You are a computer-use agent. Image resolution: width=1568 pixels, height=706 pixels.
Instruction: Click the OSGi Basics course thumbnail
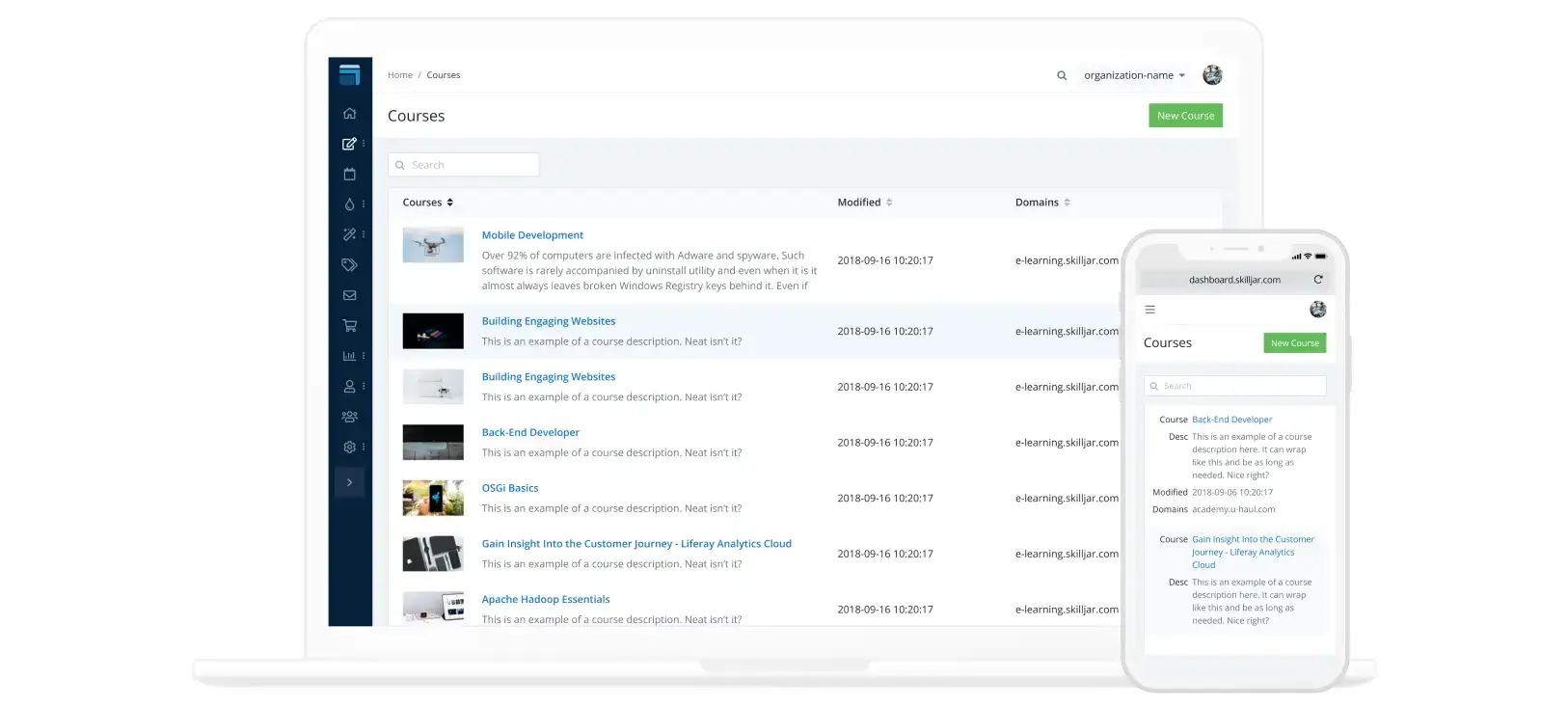tap(433, 498)
